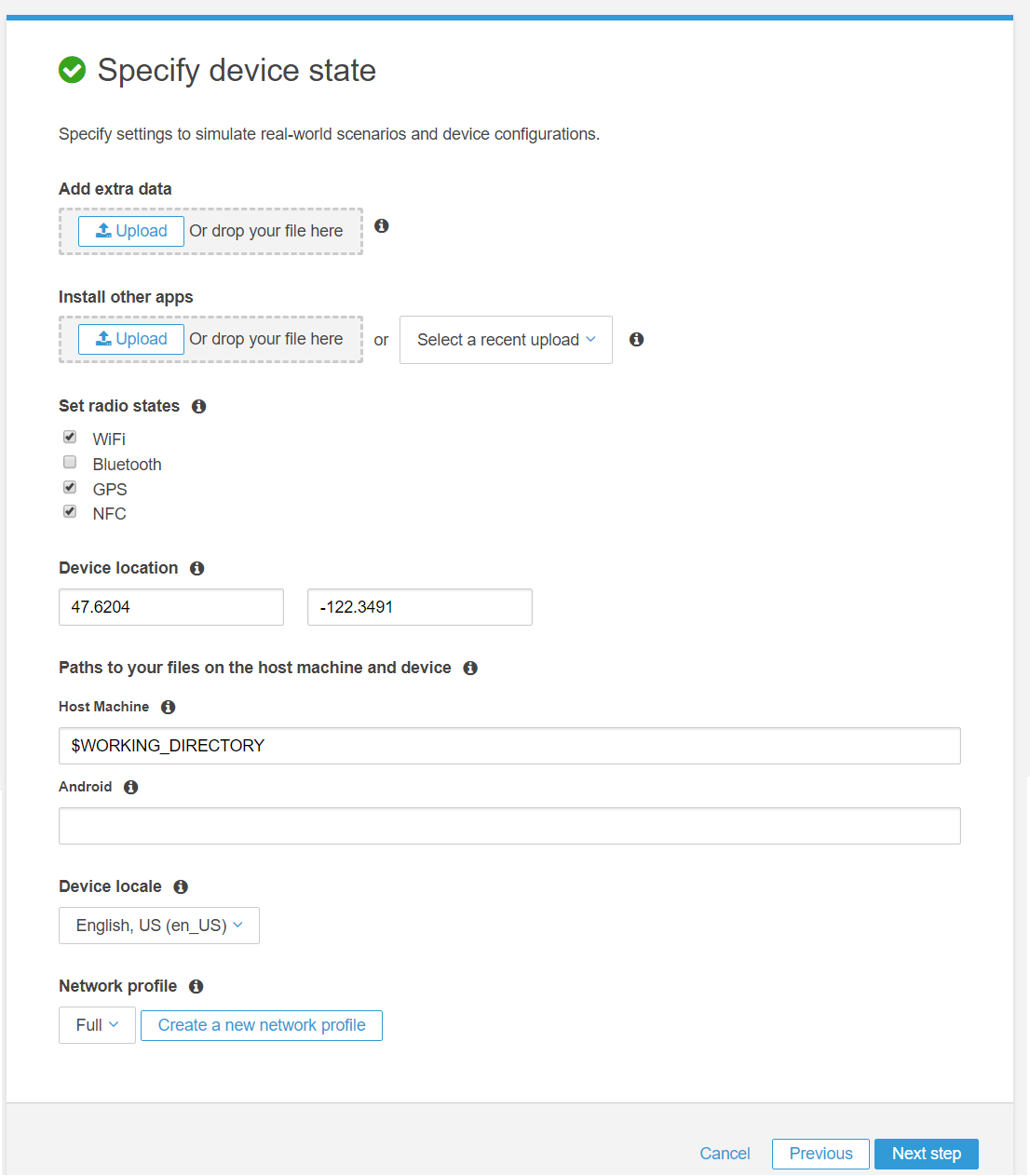Open the Select a recent upload dropdown
This screenshot has height=1176, width=1030.
pyautogui.click(x=505, y=339)
